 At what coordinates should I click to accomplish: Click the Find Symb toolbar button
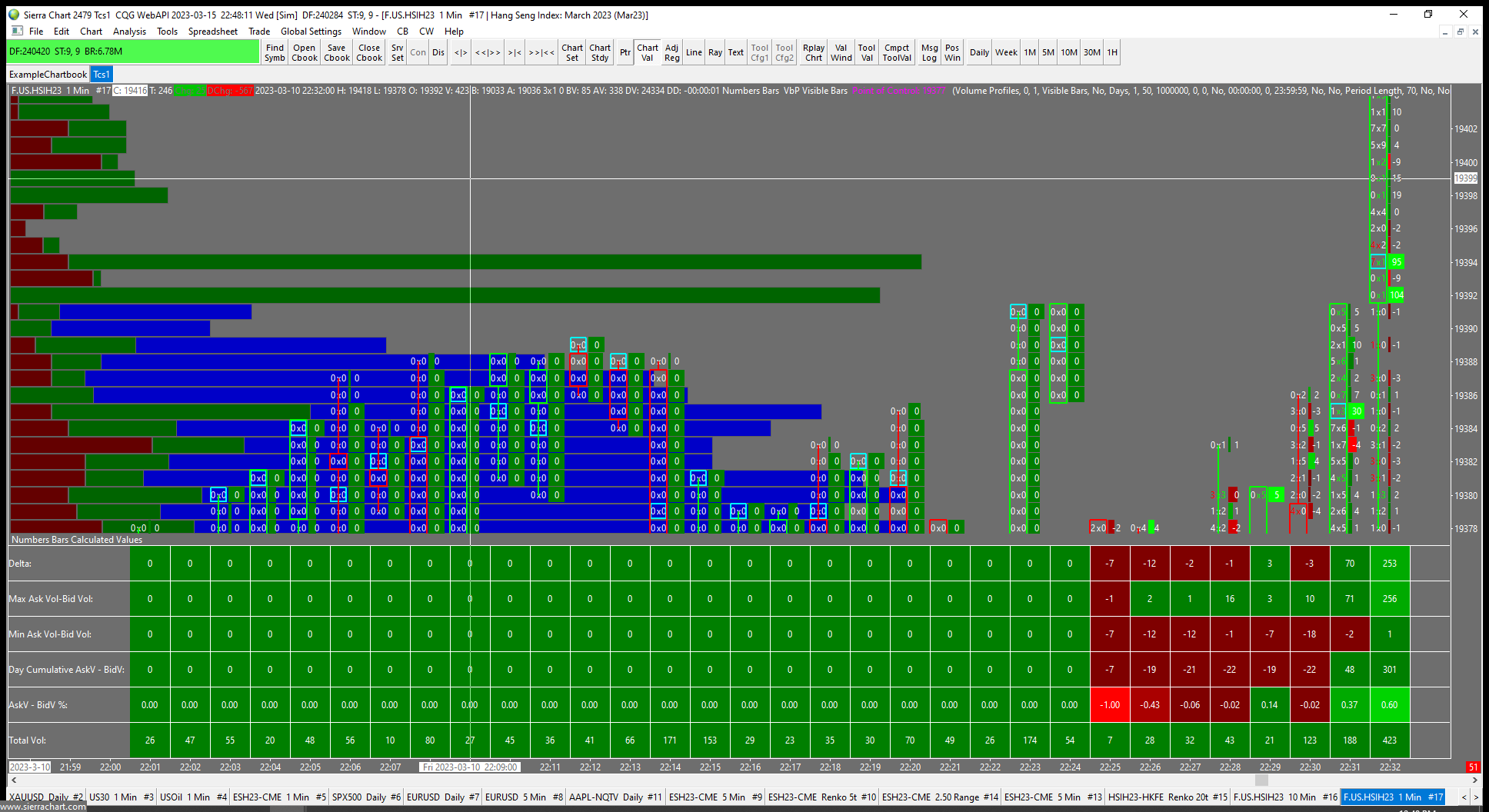point(275,52)
